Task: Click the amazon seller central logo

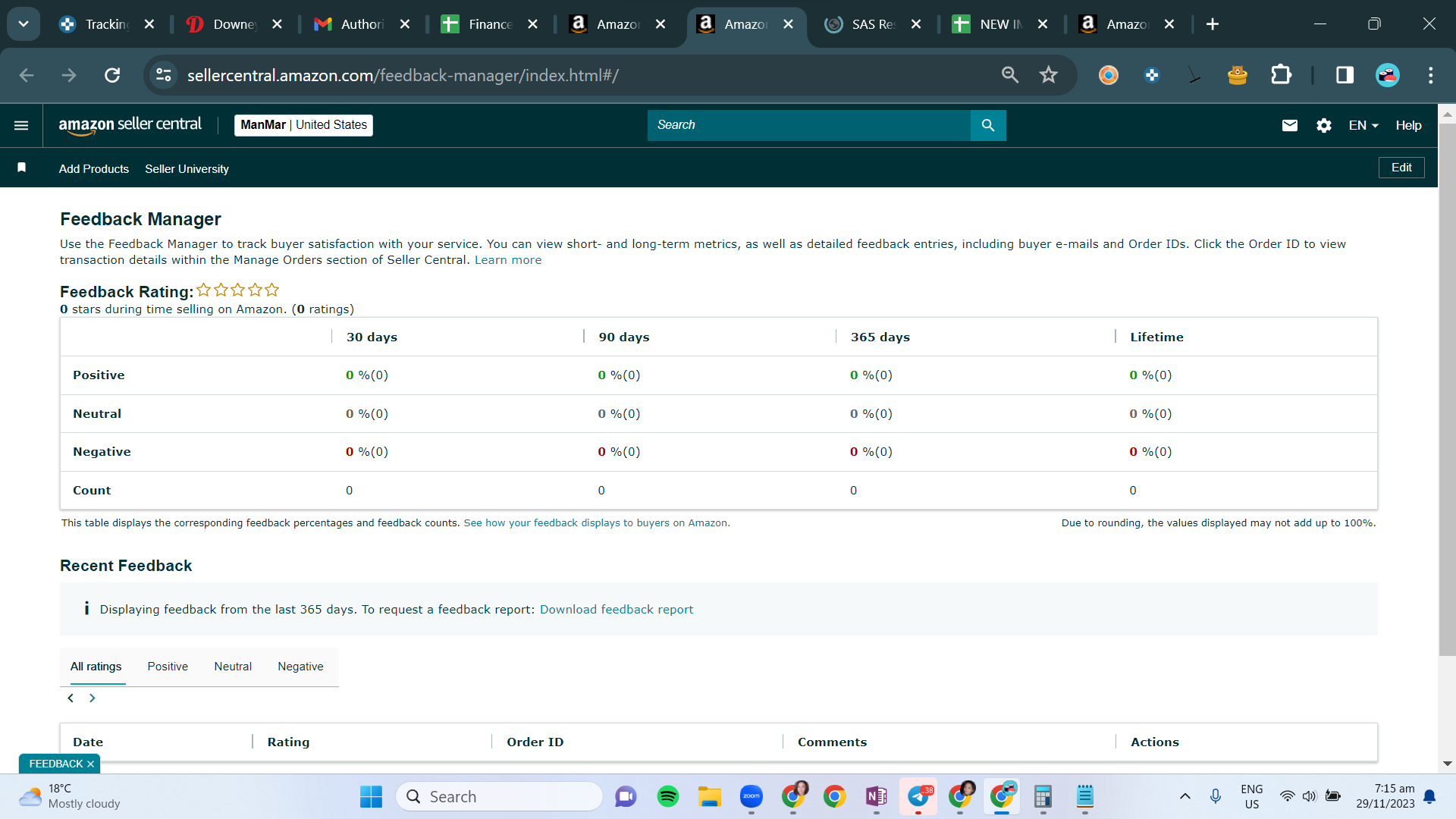Action: [130, 125]
